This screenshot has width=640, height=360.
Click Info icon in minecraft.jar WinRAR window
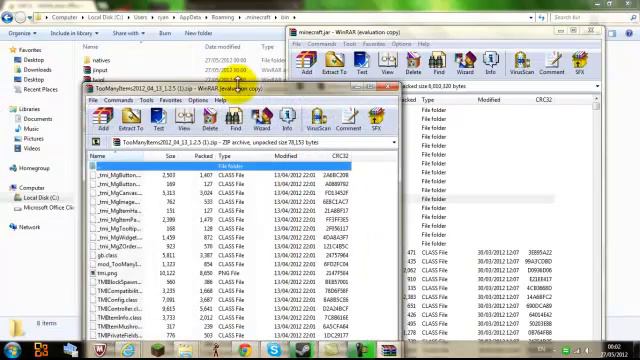[491, 63]
